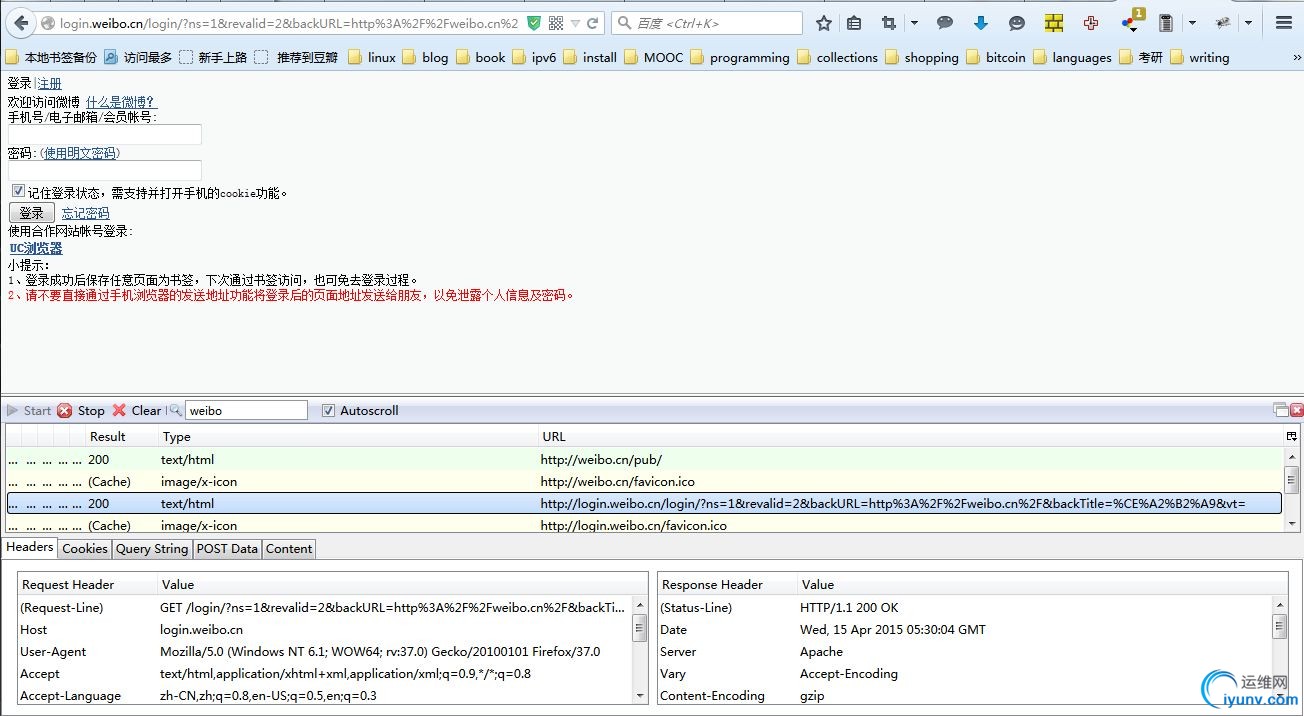
Task: Click the yellow brick wall firewall icon
Action: click(x=1054, y=23)
